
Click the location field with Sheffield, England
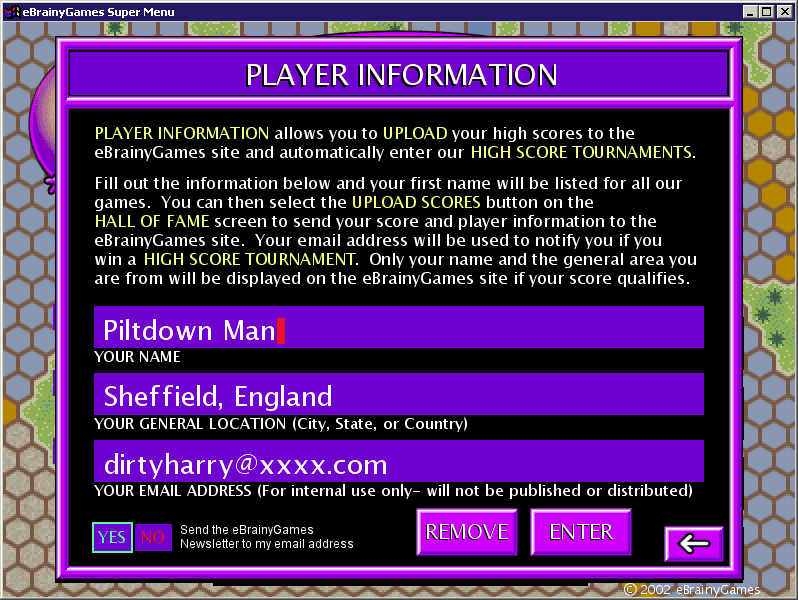point(398,394)
